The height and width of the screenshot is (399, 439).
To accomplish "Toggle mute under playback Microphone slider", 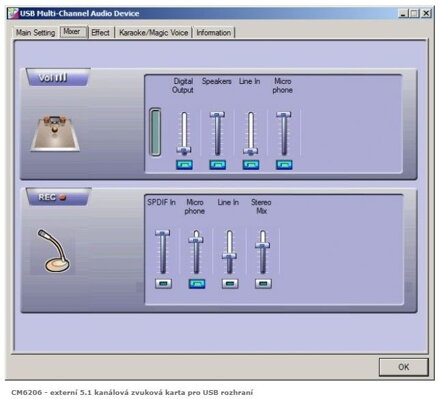I will coord(284,165).
